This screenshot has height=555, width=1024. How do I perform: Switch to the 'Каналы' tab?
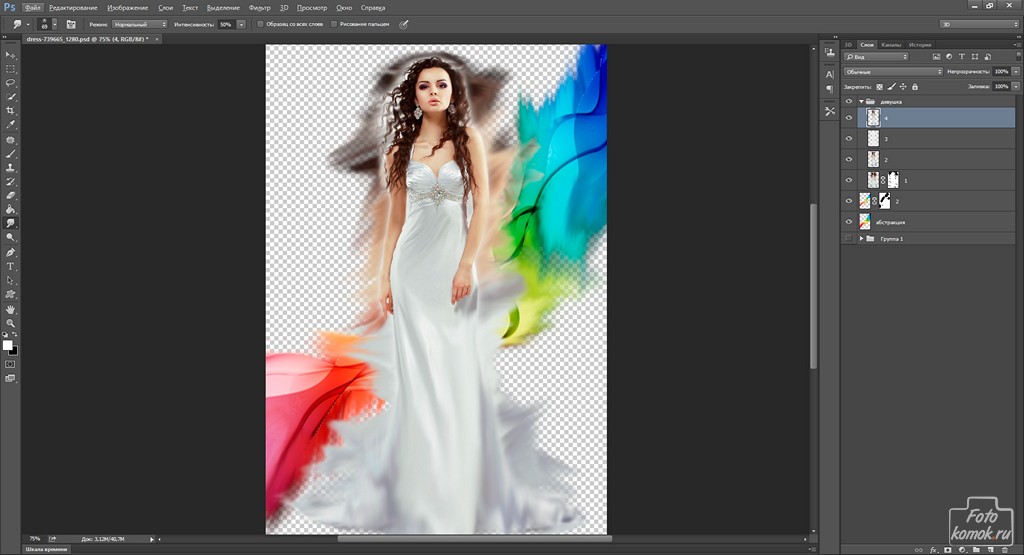coord(890,45)
